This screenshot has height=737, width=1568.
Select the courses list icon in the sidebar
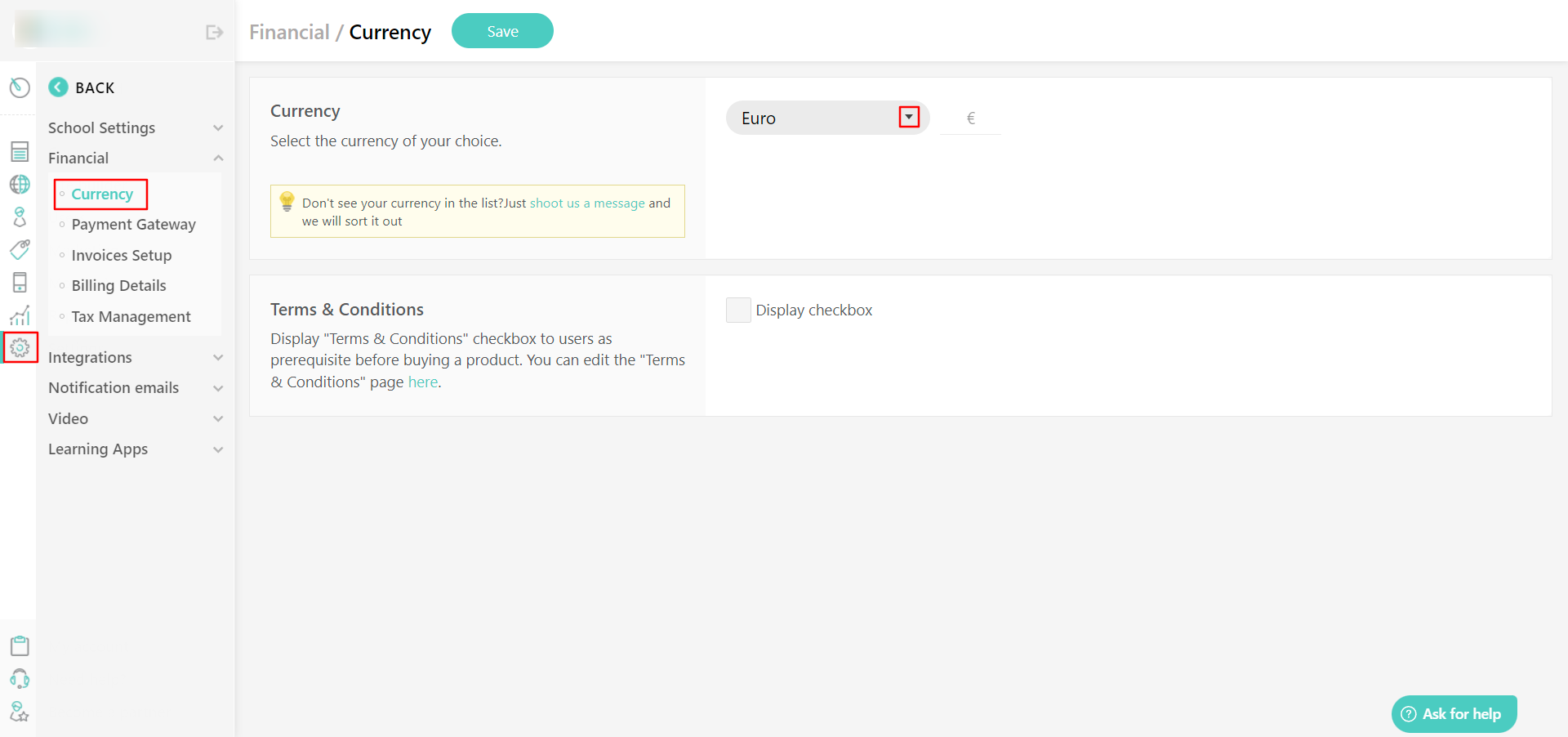click(20, 151)
